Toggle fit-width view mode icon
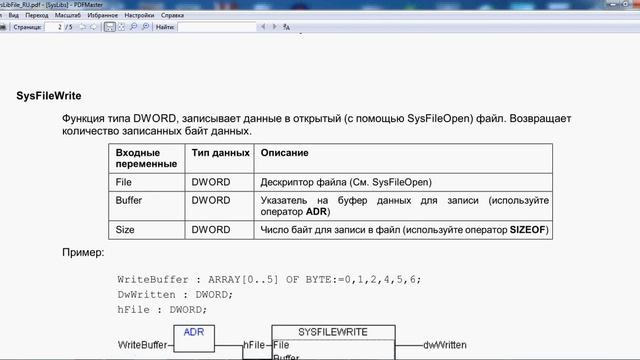Image resolution: width=640 pixels, height=360 pixels. [109, 27]
